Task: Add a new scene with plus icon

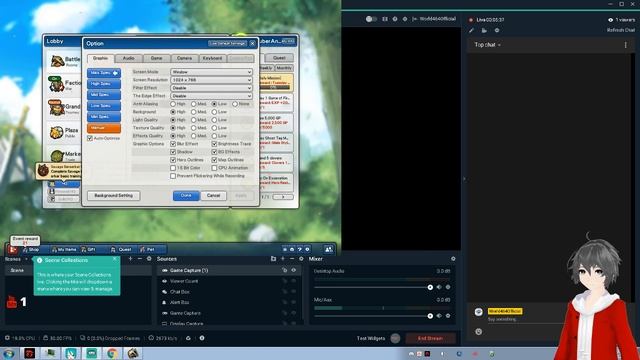Action: [x=131, y=259]
